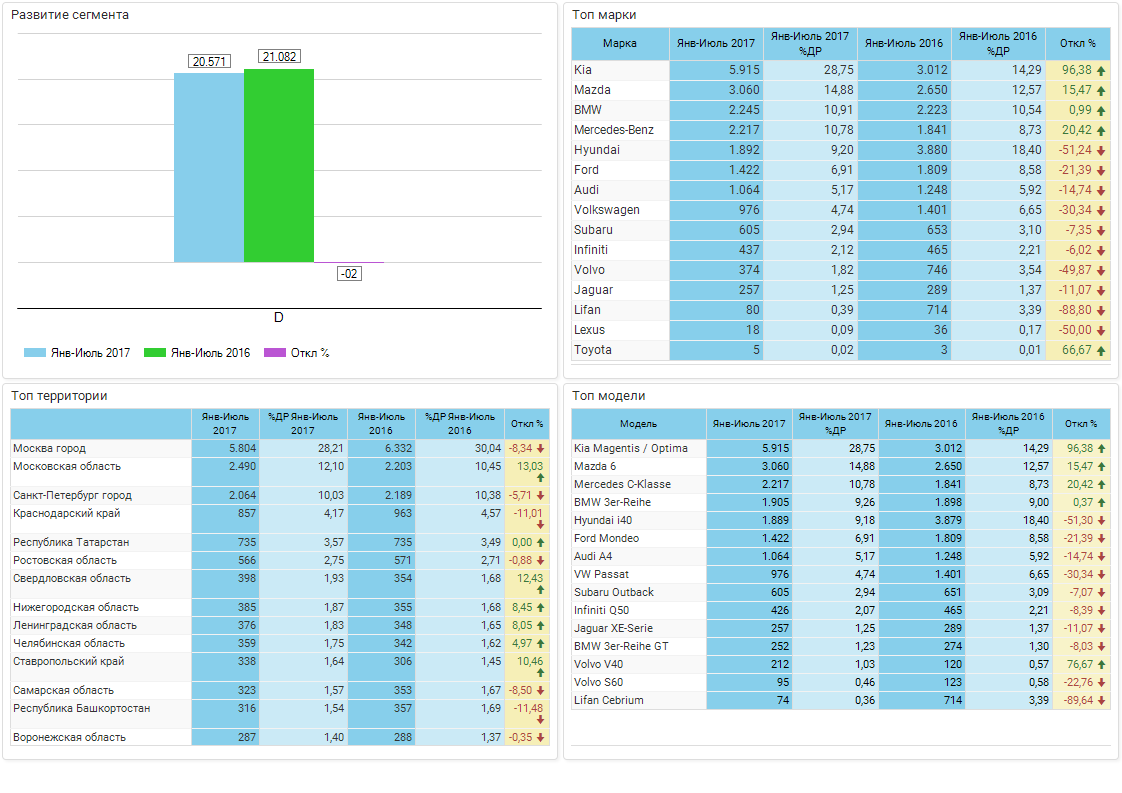Click the down arrow in the Lifan brand row
This screenshot has height=793, width=1122.
[1101, 311]
